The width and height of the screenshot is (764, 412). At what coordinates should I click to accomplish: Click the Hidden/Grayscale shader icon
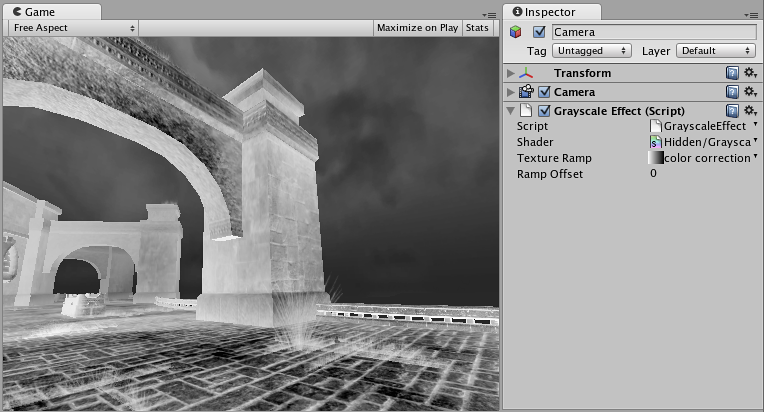tap(656, 142)
